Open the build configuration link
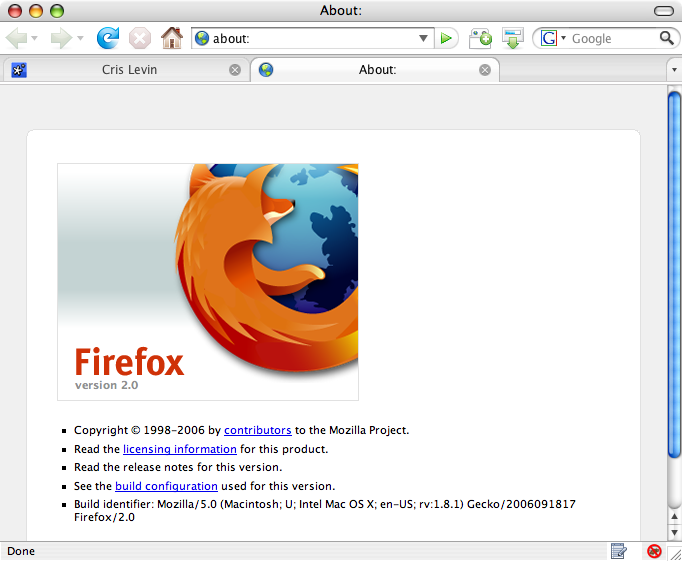The height and width of the screenshot is (561, 682). [x=166, y=486]
